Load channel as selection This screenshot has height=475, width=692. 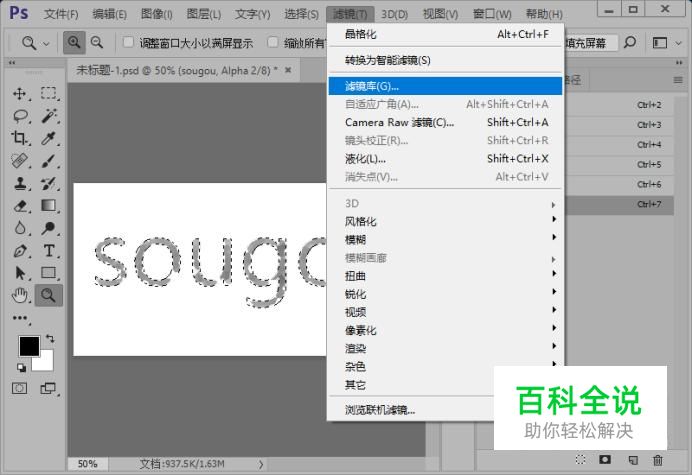pos(580,460)
